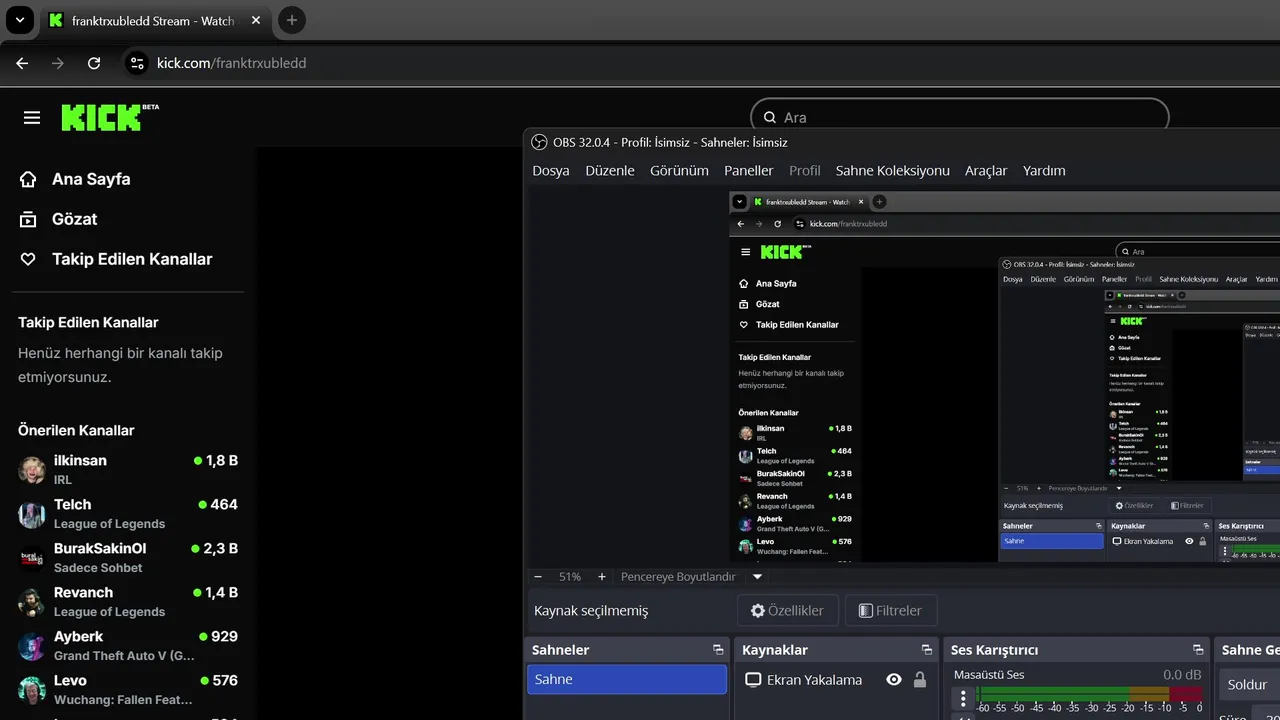Click Pencereye Boyutlandır scale button

point(678,577)
